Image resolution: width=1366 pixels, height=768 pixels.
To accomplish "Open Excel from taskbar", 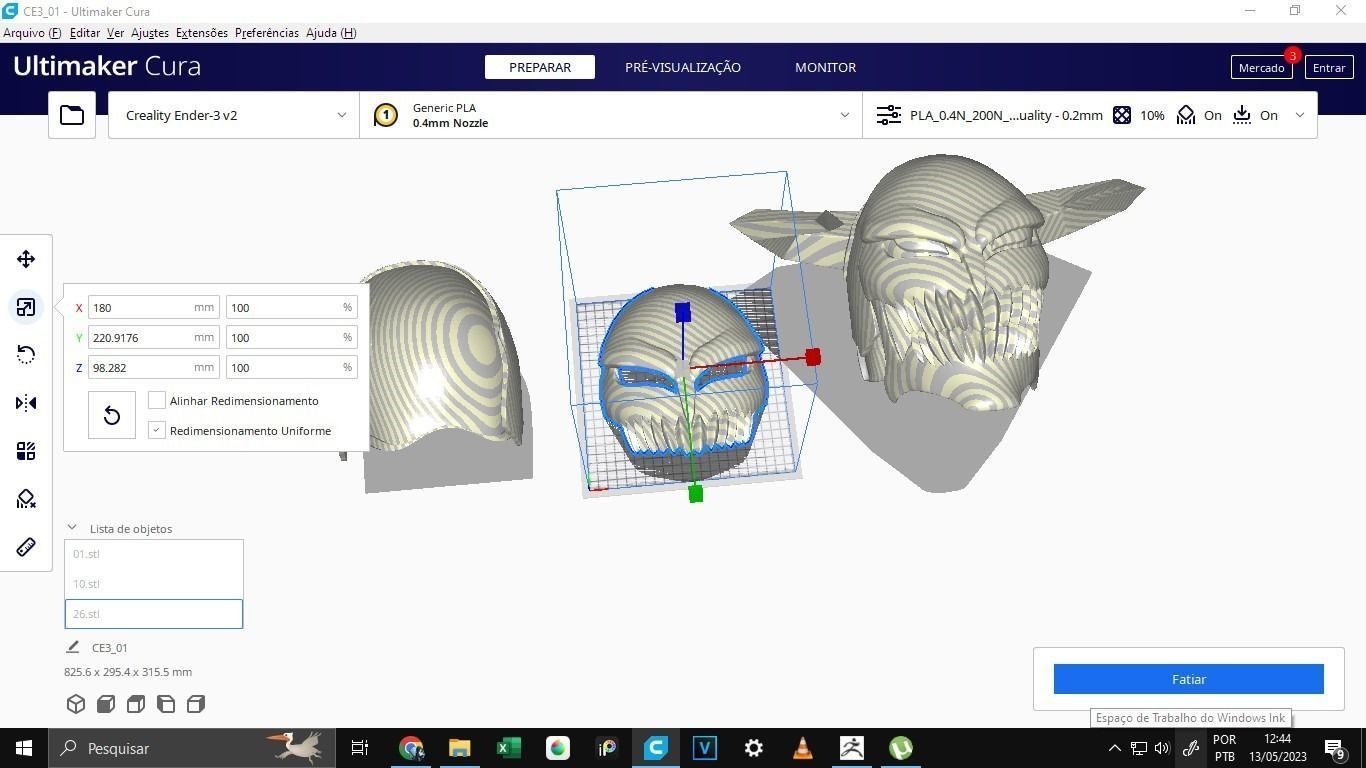I will pos(508,748).
